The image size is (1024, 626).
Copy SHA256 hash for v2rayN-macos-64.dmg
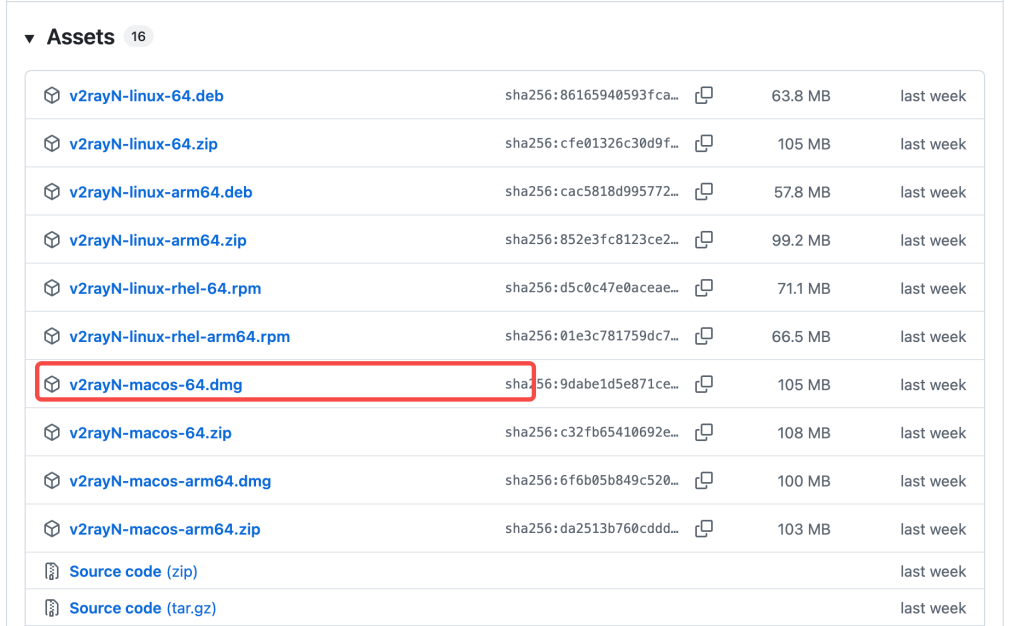coord(704,384)
